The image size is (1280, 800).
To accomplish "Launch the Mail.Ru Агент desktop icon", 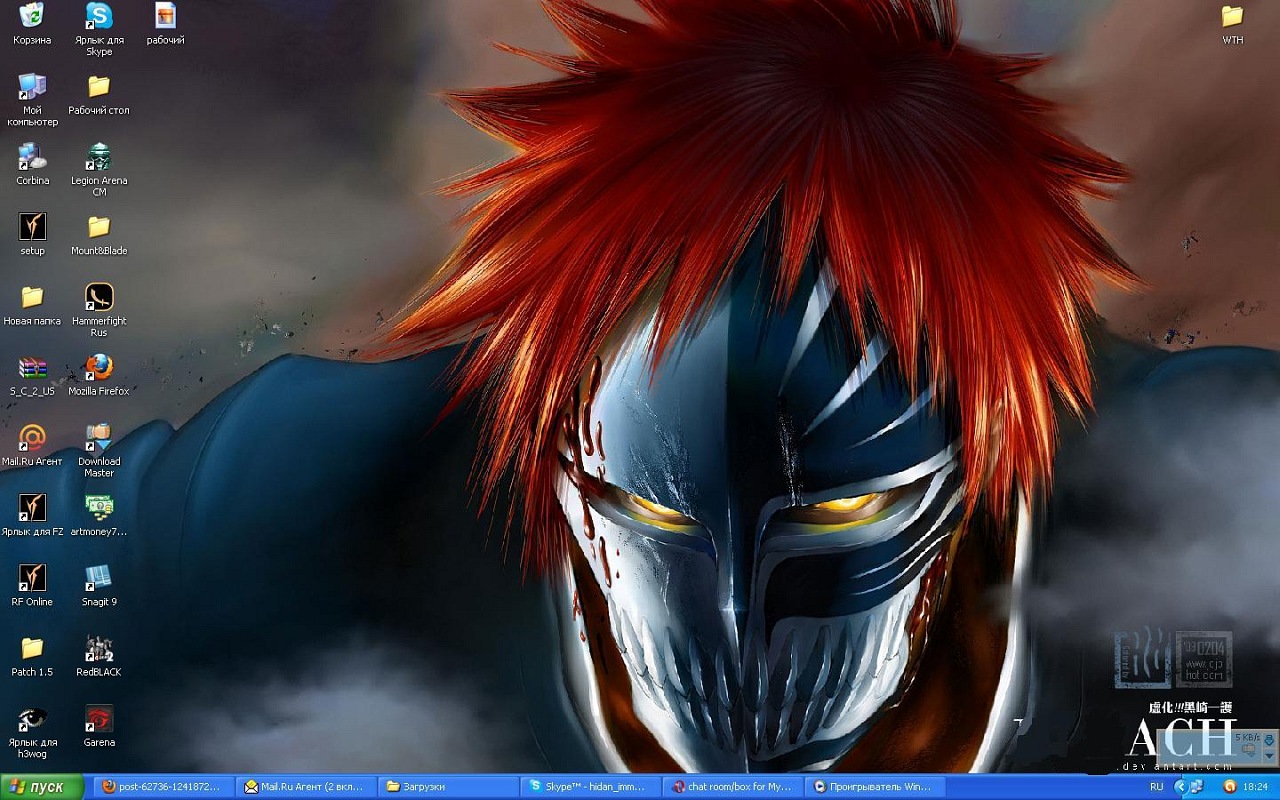I will (32, 438).
